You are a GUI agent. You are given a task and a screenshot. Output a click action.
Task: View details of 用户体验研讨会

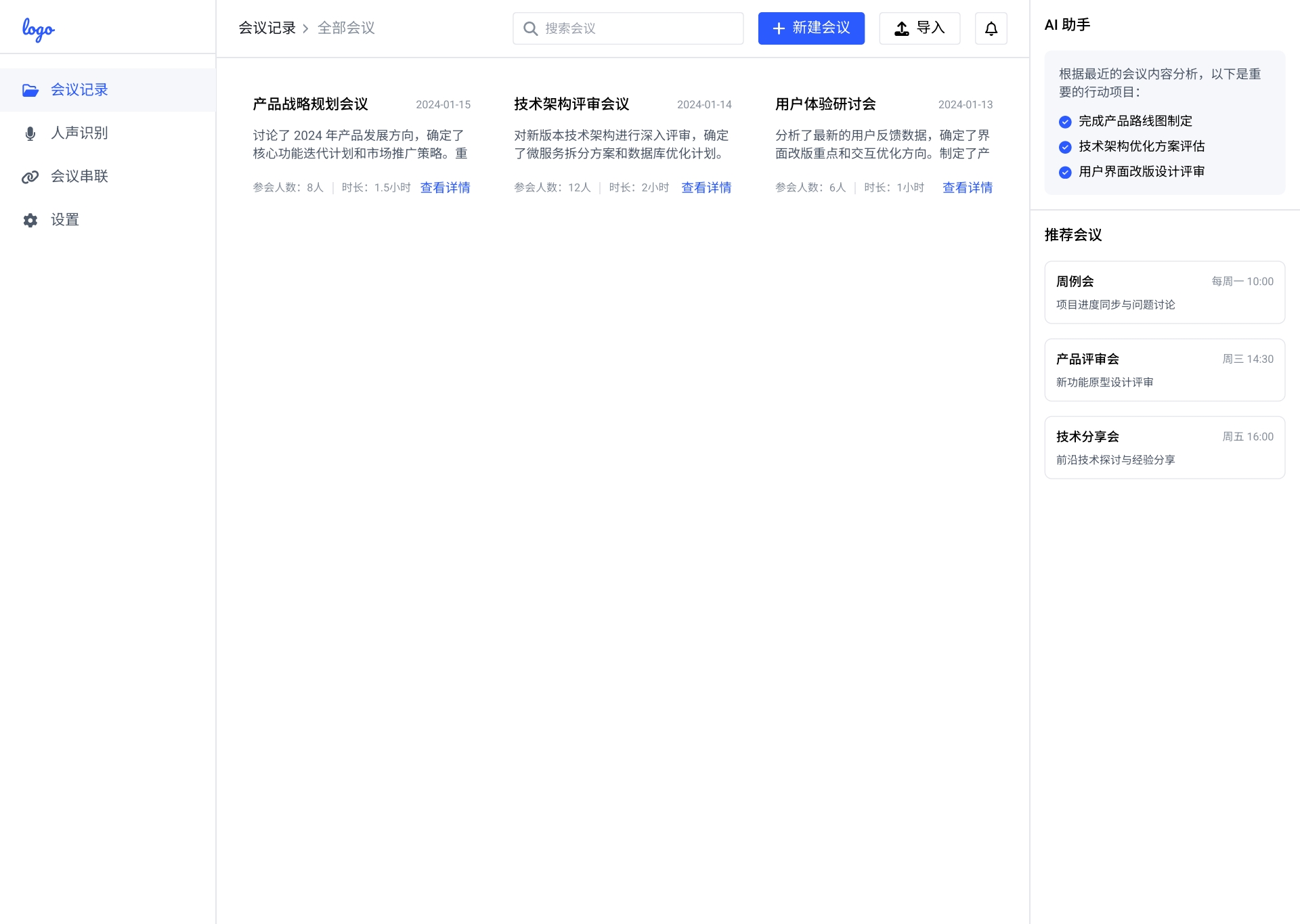[x=968, y=188]
